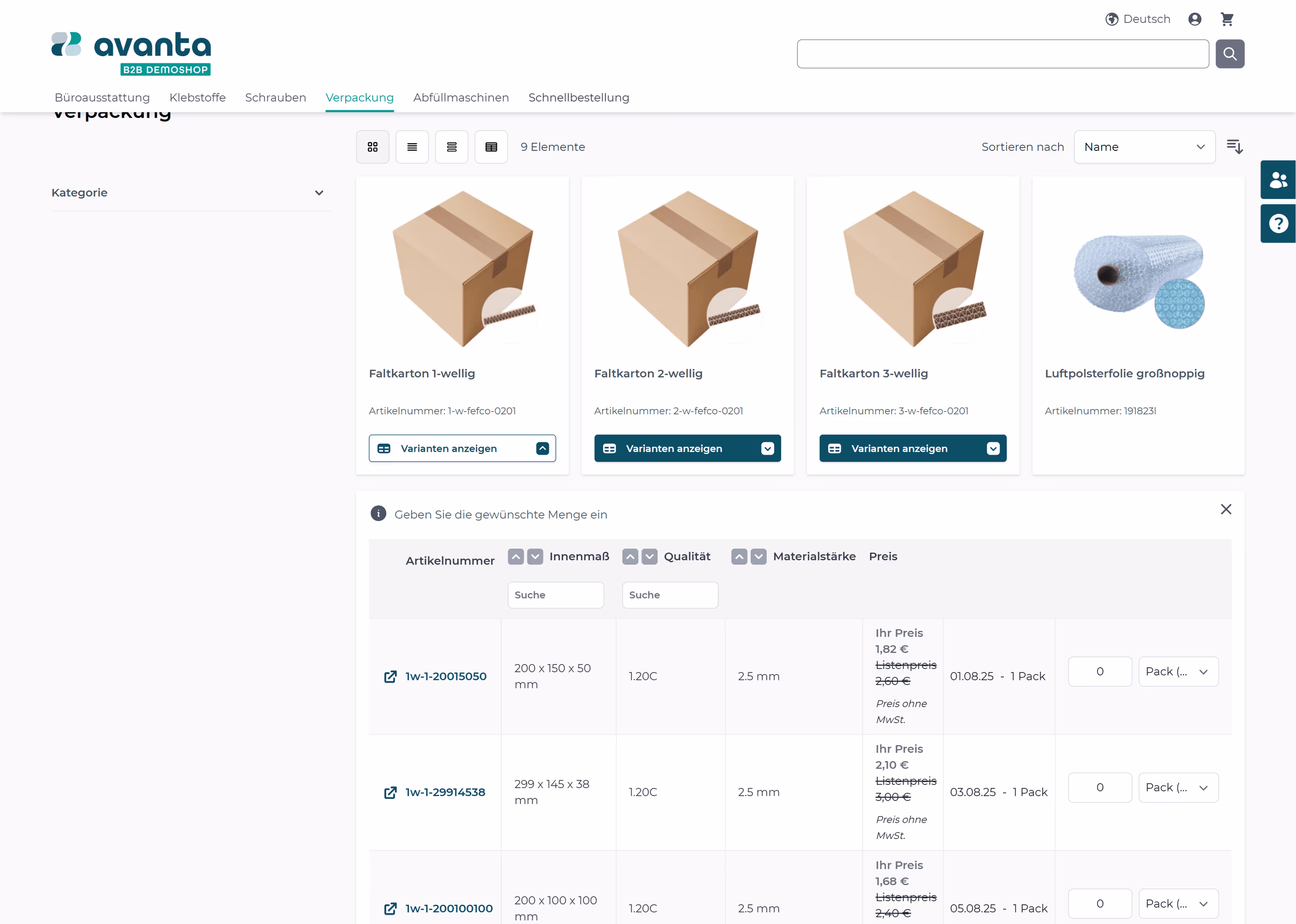The image size is (1296, 924).
Task: Open external link icon for 1w-1-29914538
Action: pos(390,792)
